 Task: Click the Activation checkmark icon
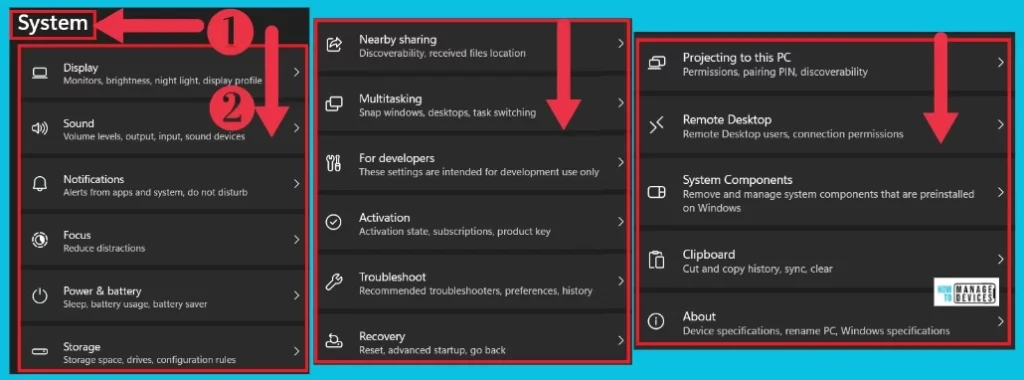pyautogui.click(x=334, y=223)
